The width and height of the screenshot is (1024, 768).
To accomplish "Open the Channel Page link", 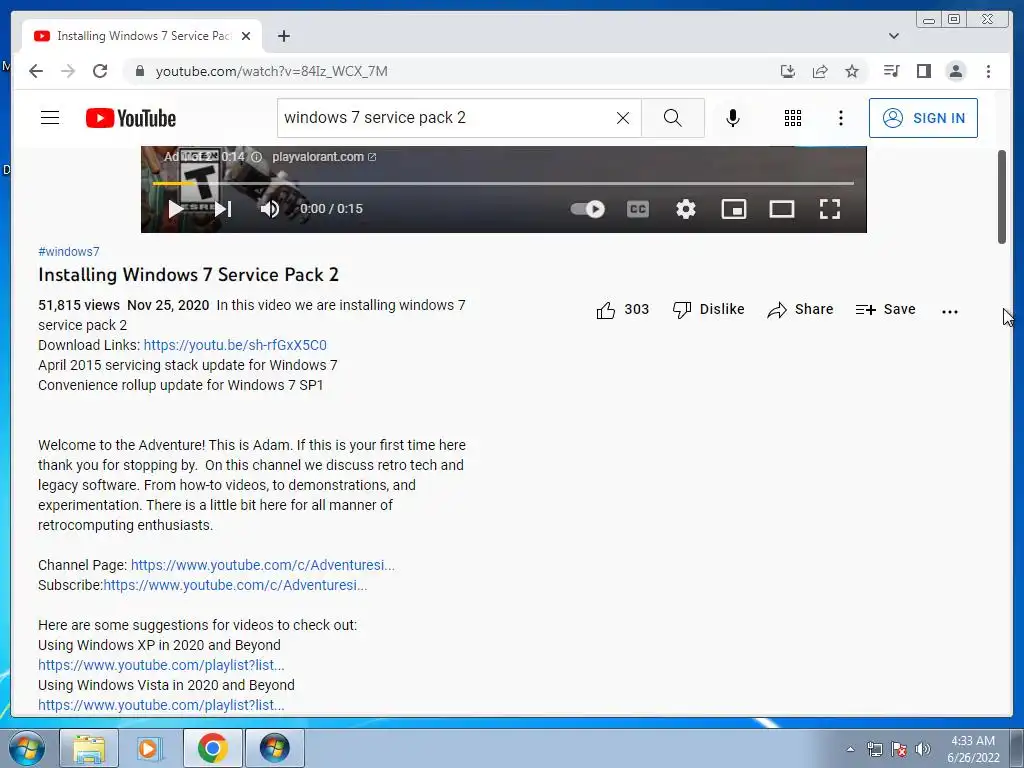I will point(263,565).
